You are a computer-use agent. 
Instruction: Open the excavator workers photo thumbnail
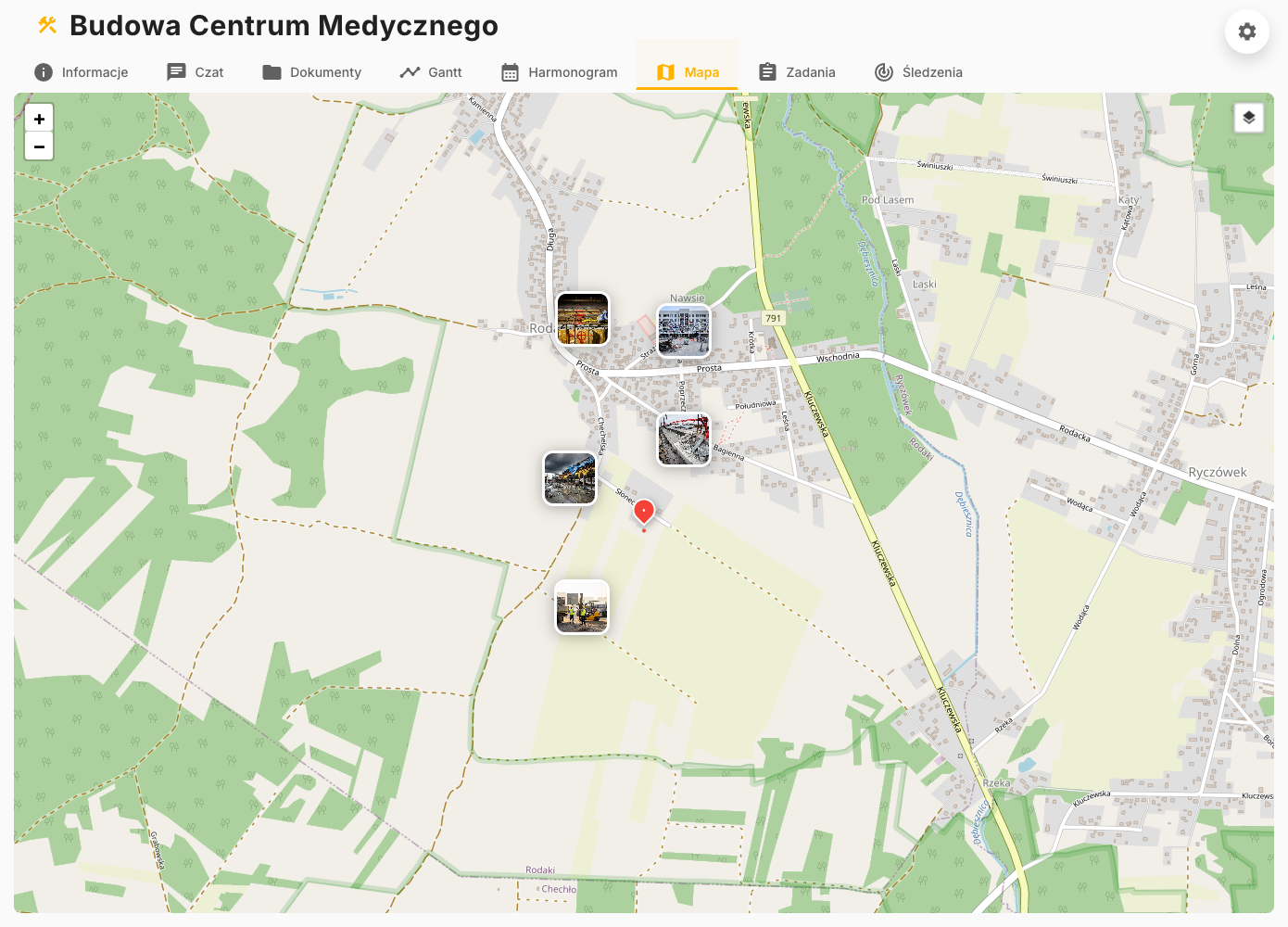coord(582,607)
